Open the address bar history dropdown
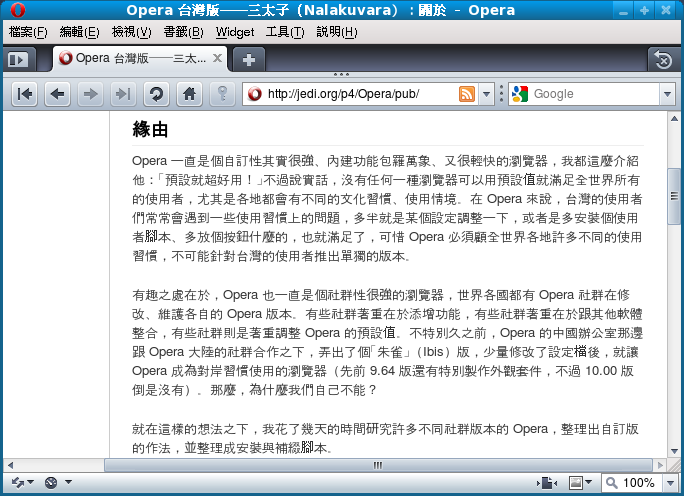 [486, 94]
